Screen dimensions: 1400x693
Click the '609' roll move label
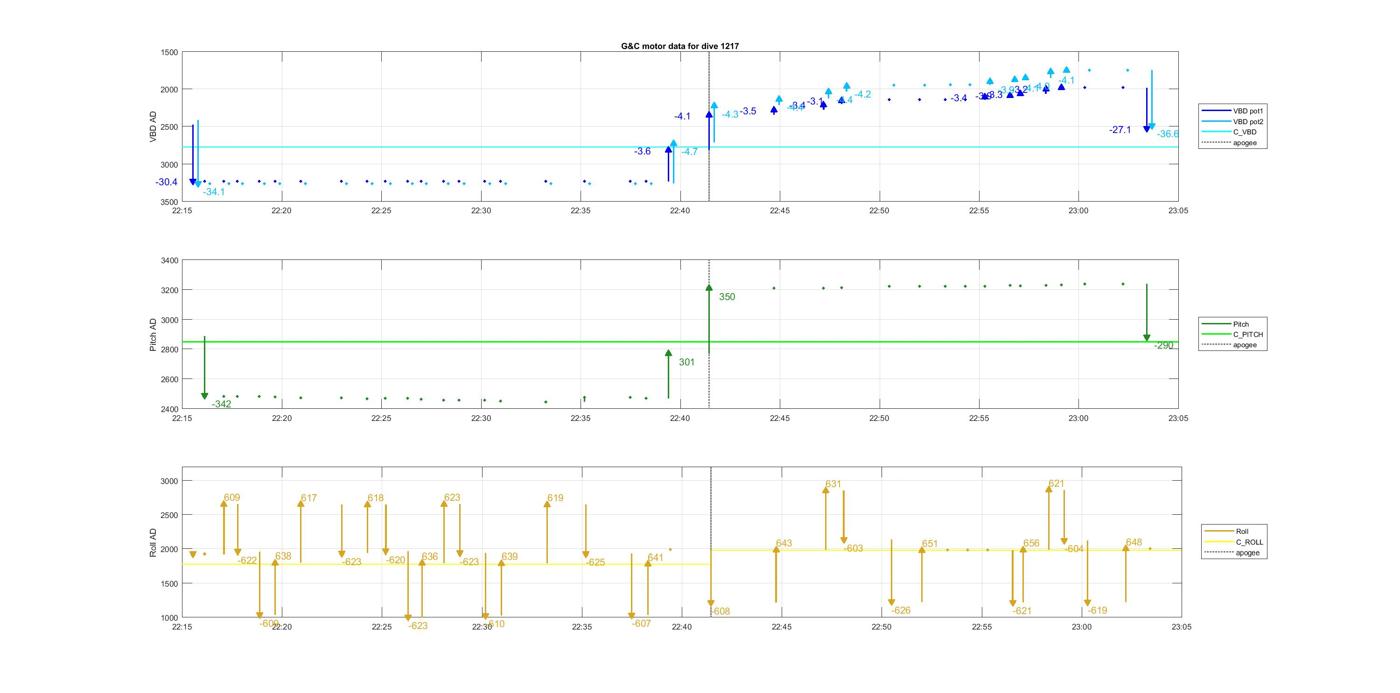click(232, 497)
